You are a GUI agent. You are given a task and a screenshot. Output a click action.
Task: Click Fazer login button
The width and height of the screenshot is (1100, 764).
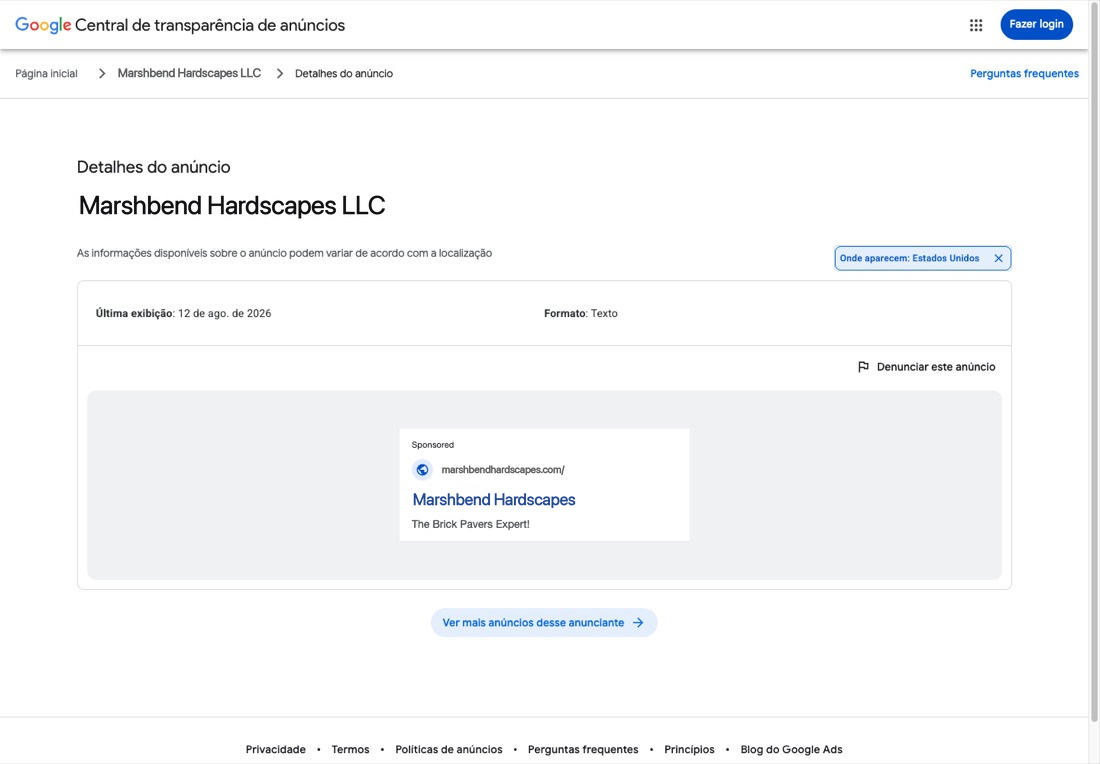pyautogui.click(x=1036, y=25)
